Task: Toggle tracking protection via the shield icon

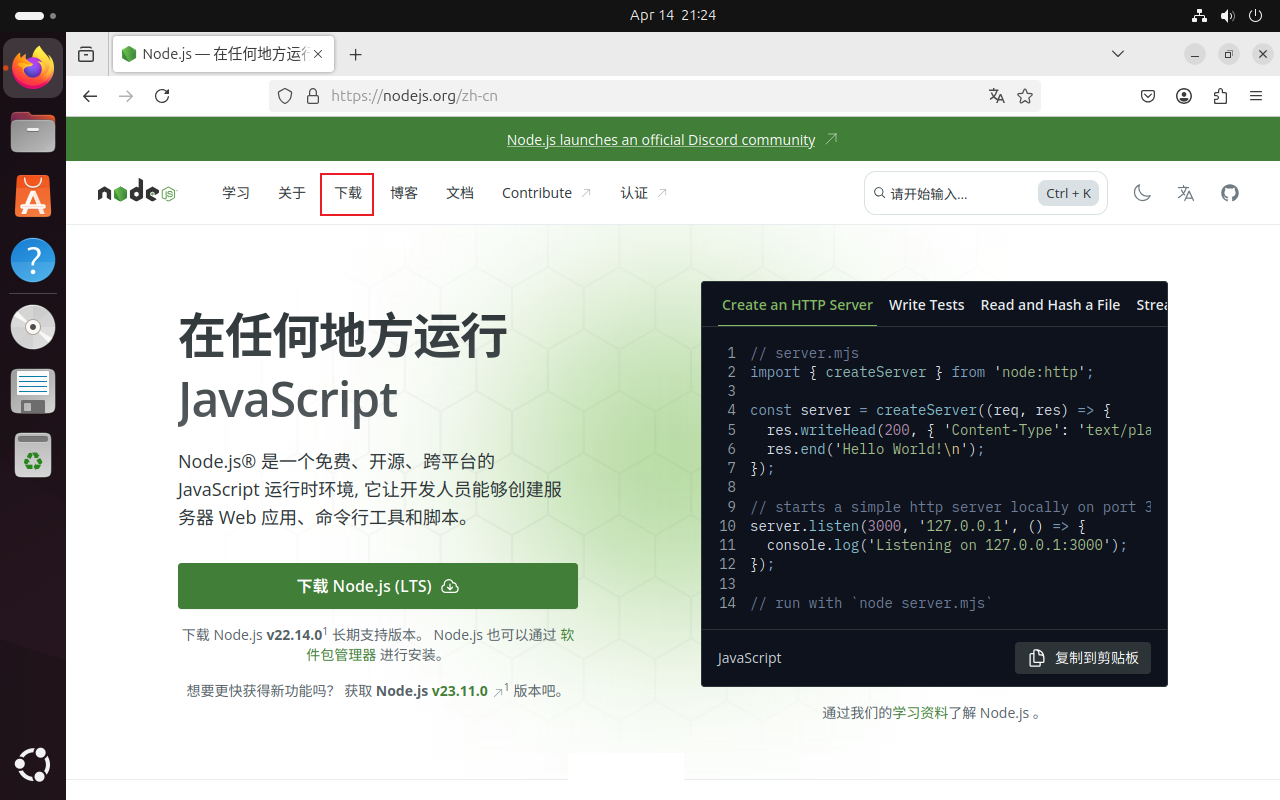Action: point(285,95)
